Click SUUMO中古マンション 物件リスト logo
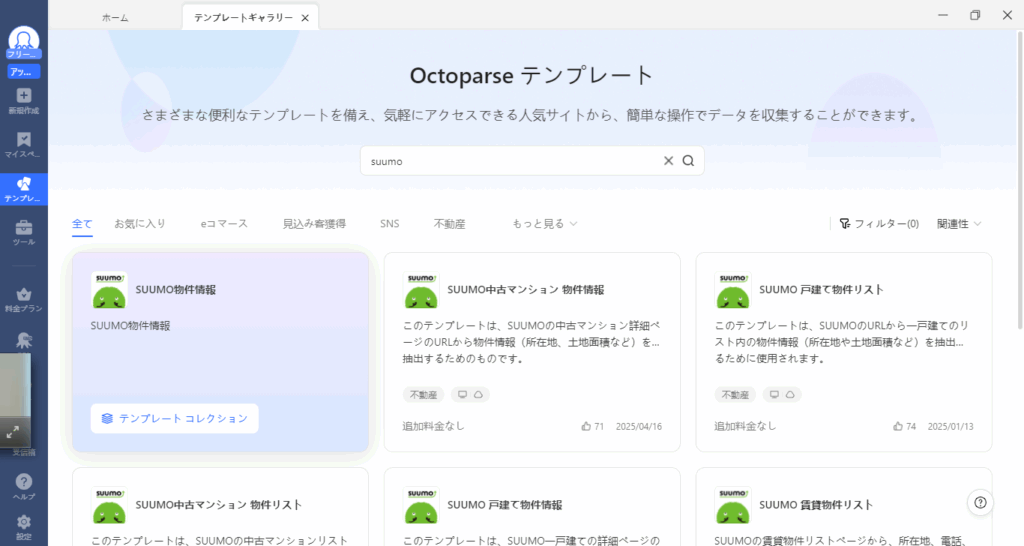This screenshot has width=1024, height=546. (x=109, y=505)
